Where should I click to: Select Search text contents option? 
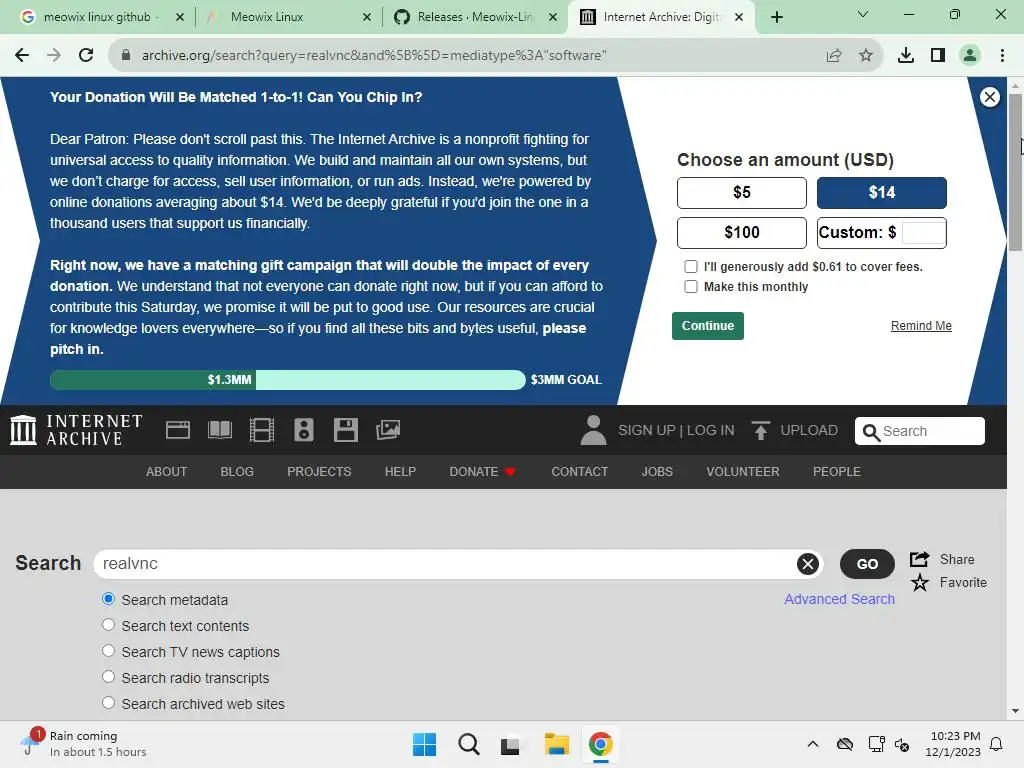click(108, 625)
